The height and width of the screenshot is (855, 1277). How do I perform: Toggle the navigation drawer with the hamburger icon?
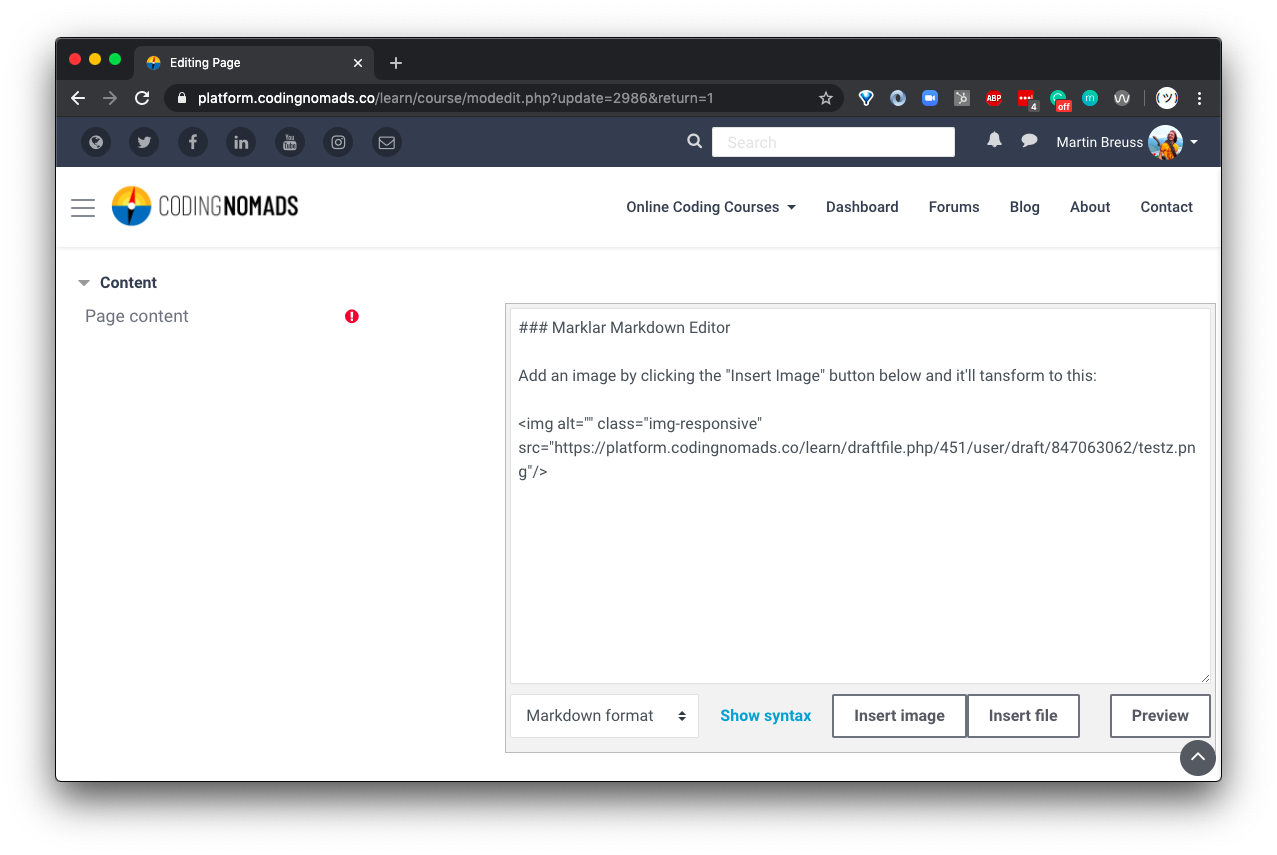tap(83, 207)
